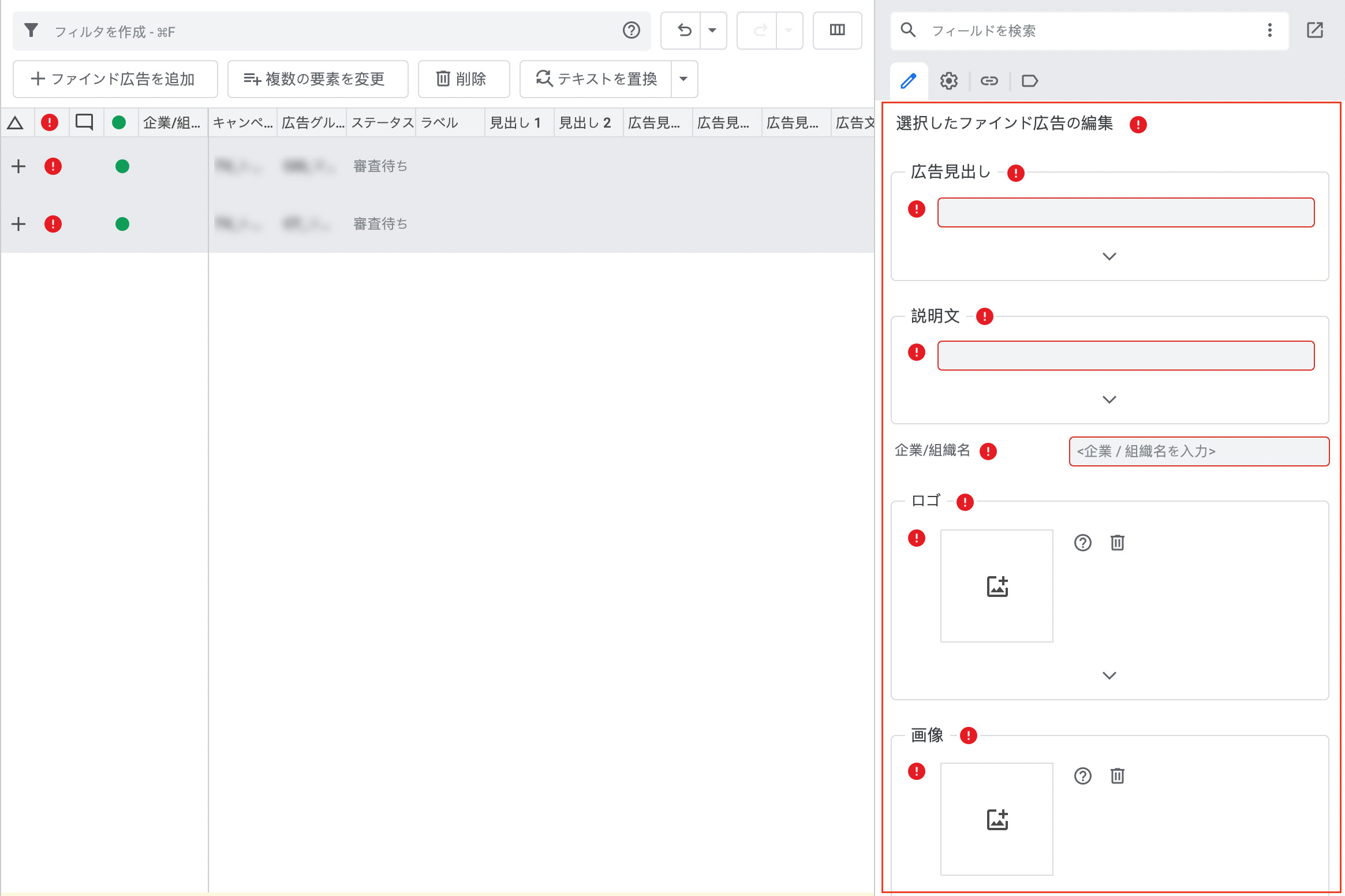
Task: Expand the 広告見出し section chevron
Action: click(x=1109, y=256)
